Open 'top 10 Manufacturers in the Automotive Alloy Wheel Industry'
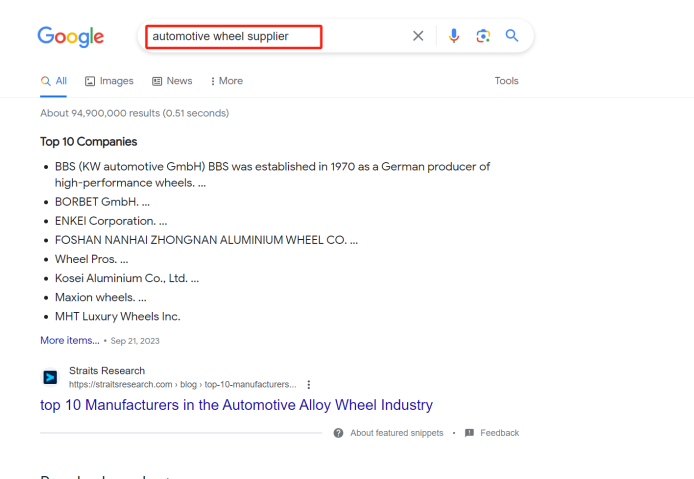 (x=236, y=405)
